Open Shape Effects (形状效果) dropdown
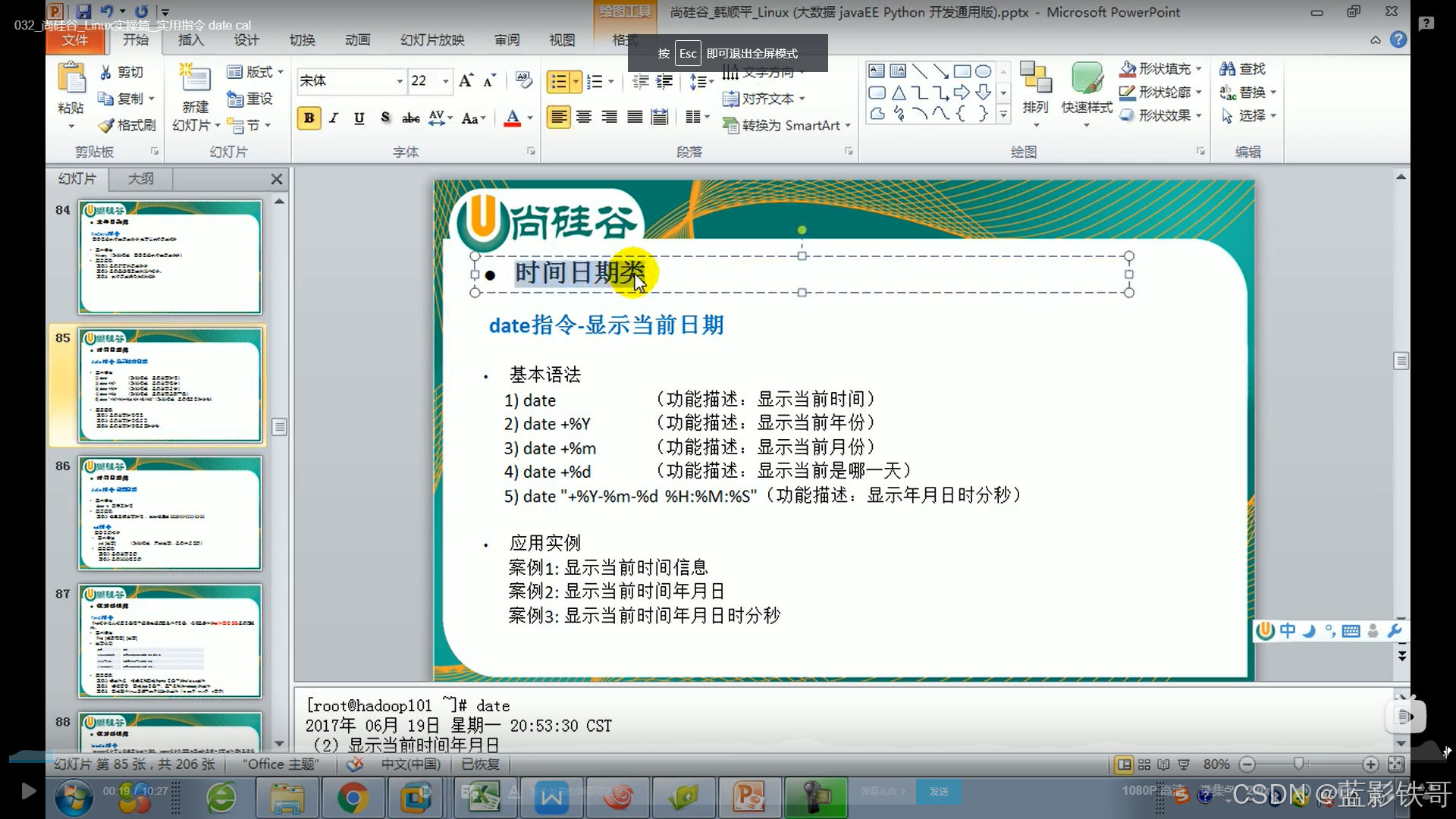The width and height of the screenshot is (1456, 819). click(1161, 116)
